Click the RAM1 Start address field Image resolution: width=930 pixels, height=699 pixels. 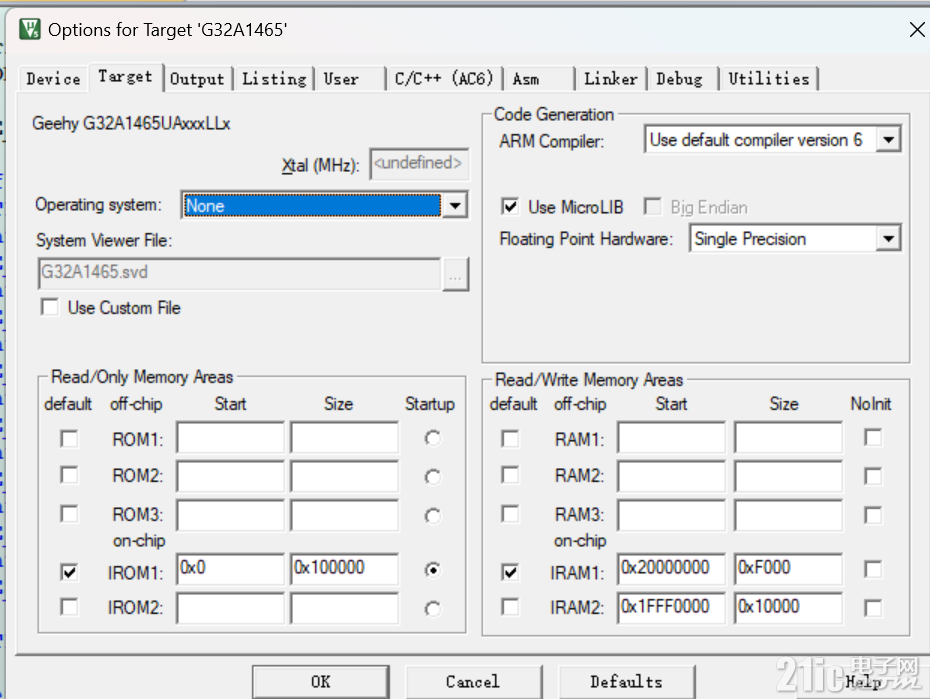pyautogui.click(x=671, y=438)
